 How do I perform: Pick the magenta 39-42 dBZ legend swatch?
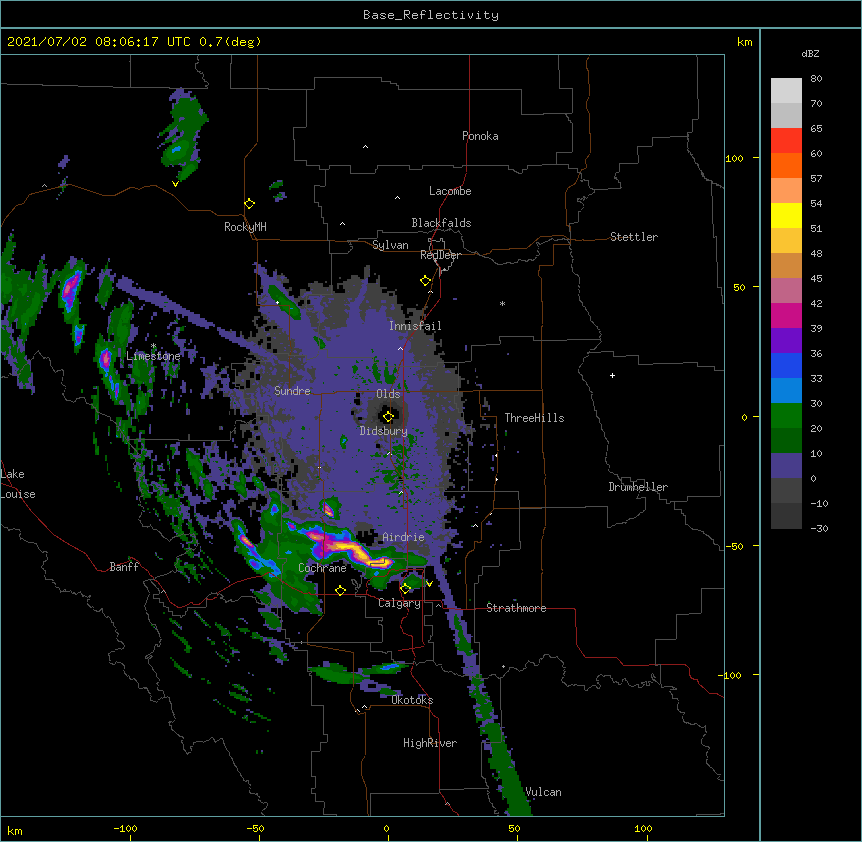786,316
